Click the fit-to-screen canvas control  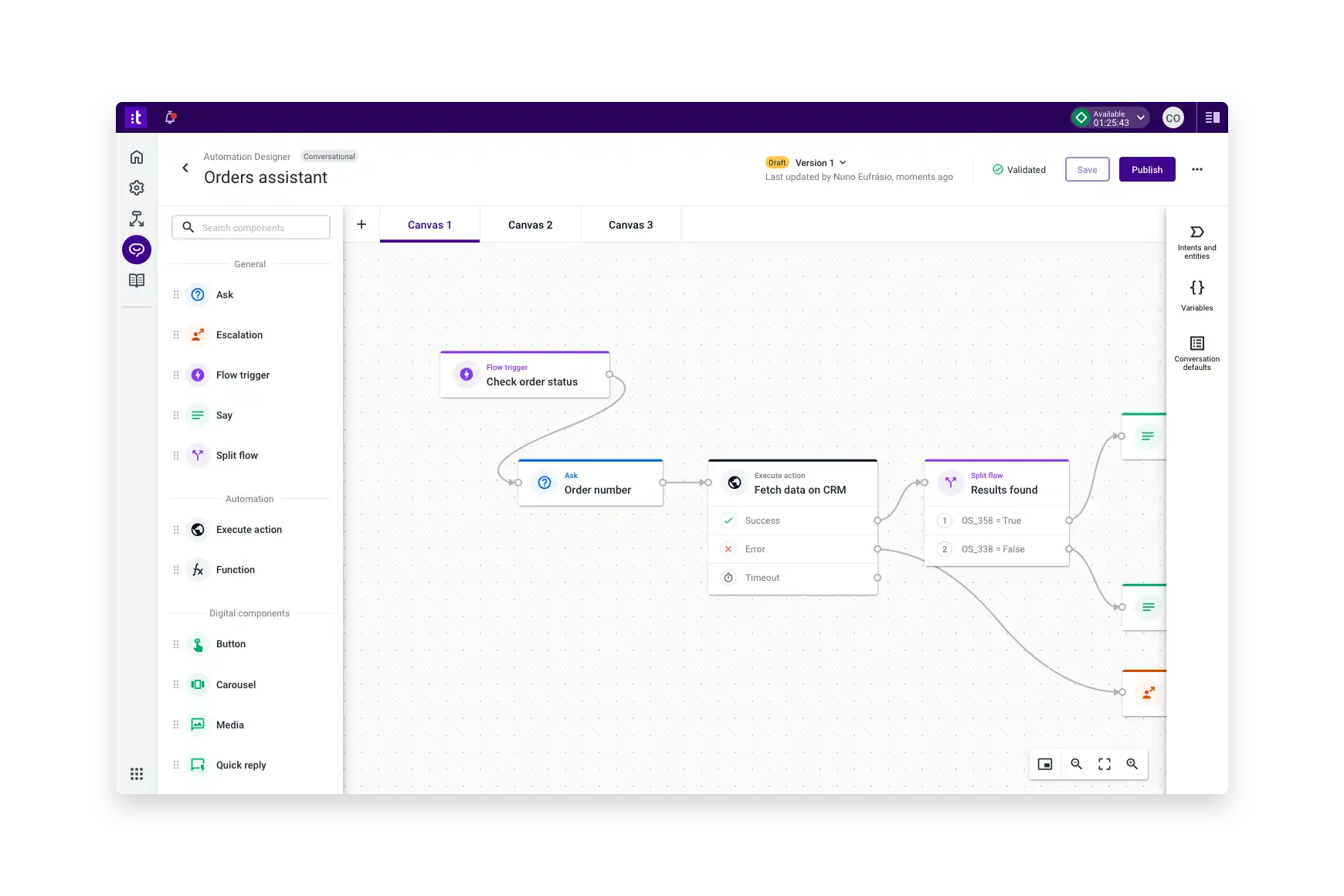(1105, 764)
